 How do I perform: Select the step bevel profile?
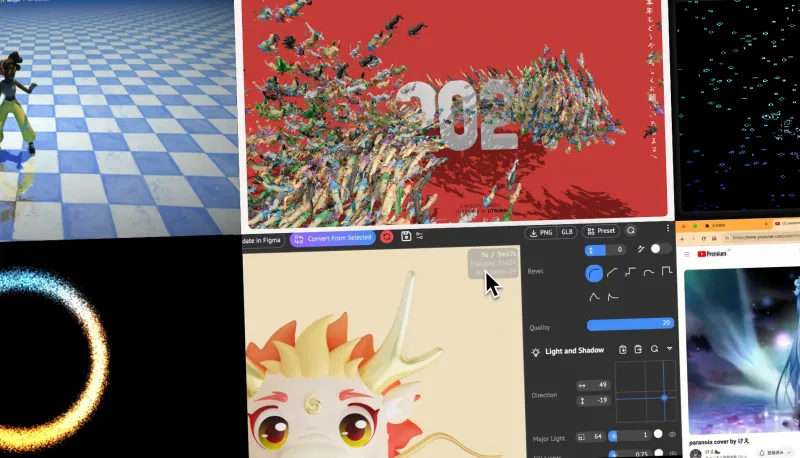(631, 272)
